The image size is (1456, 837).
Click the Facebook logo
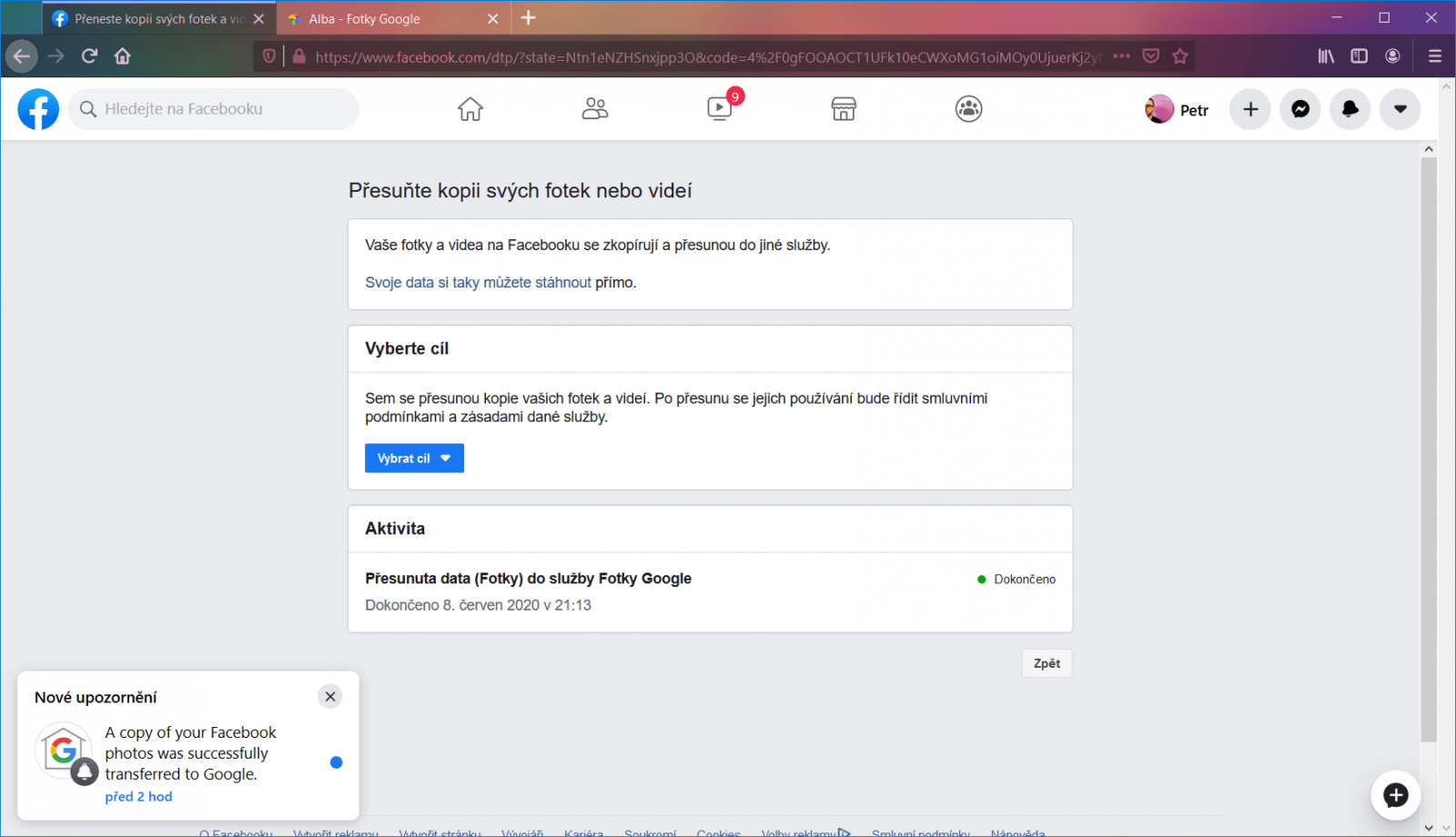[x=38, y=109]
